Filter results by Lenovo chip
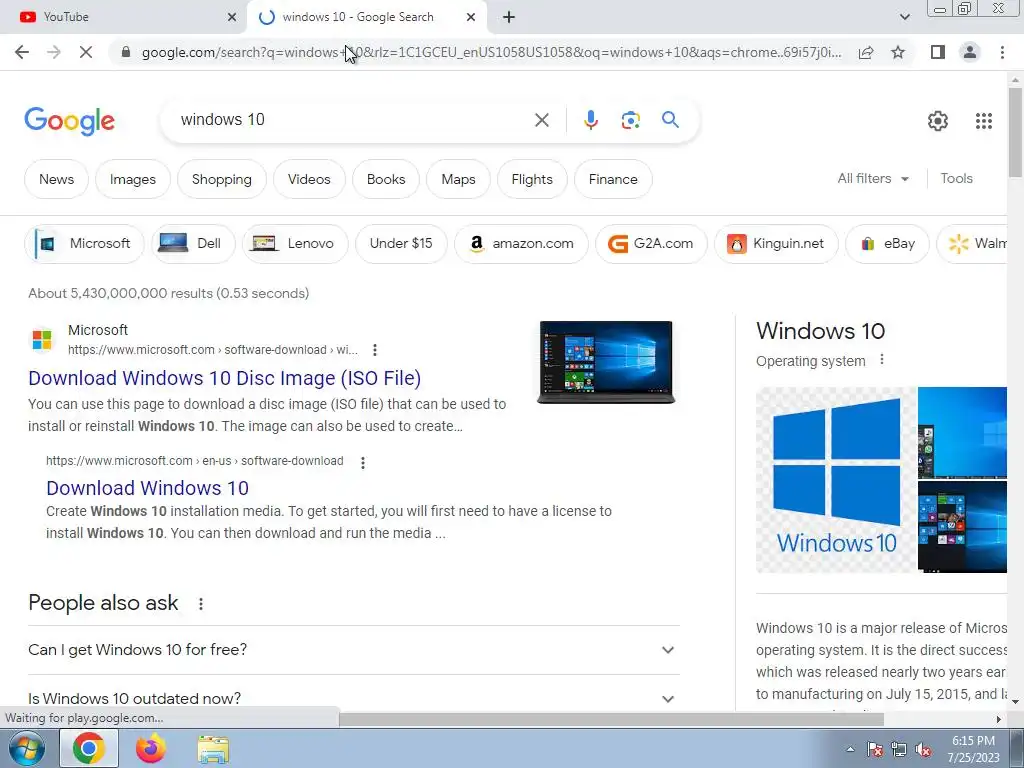 point(295,244)
